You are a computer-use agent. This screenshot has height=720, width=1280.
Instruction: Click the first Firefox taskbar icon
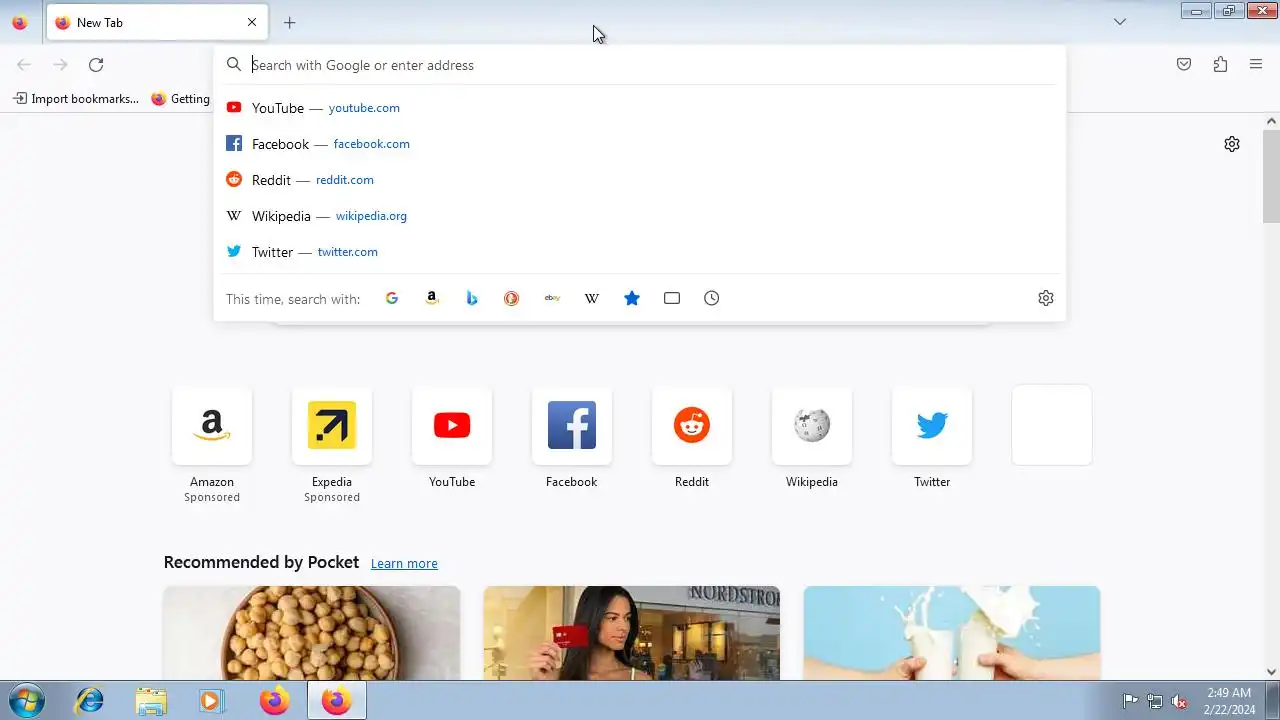(x=274, y=701)
